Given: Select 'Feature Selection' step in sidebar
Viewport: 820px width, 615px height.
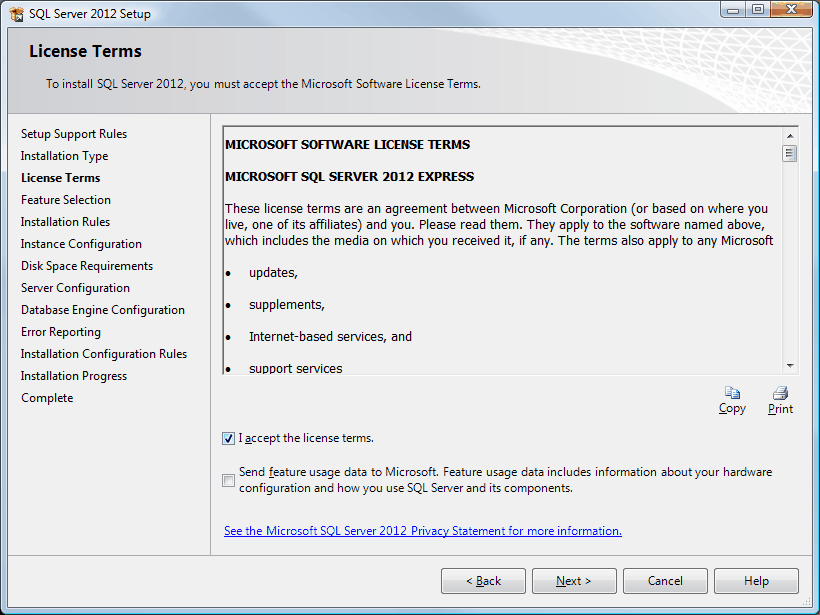Looking at the screenshot, I should pos(66,200).
